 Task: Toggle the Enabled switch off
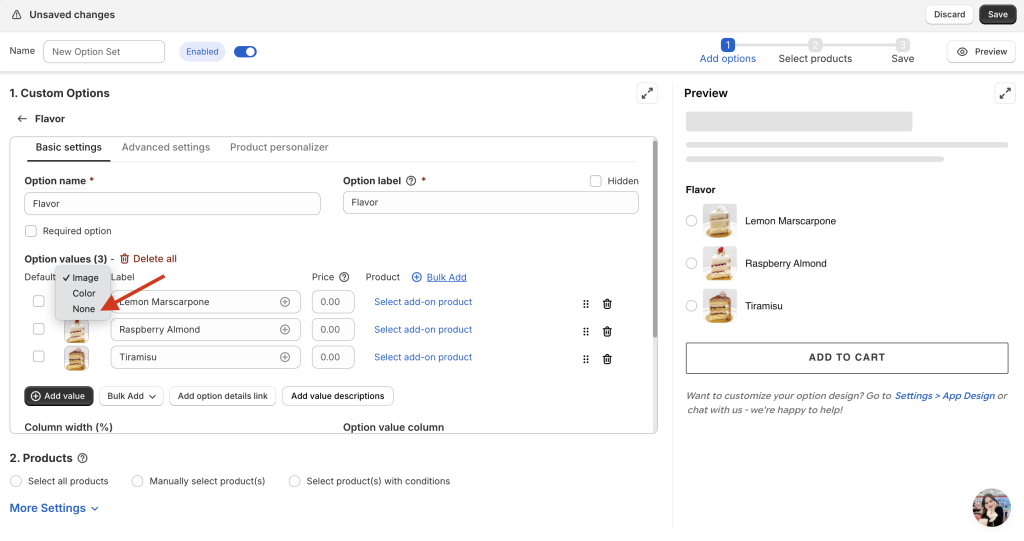tap(245, 52)
